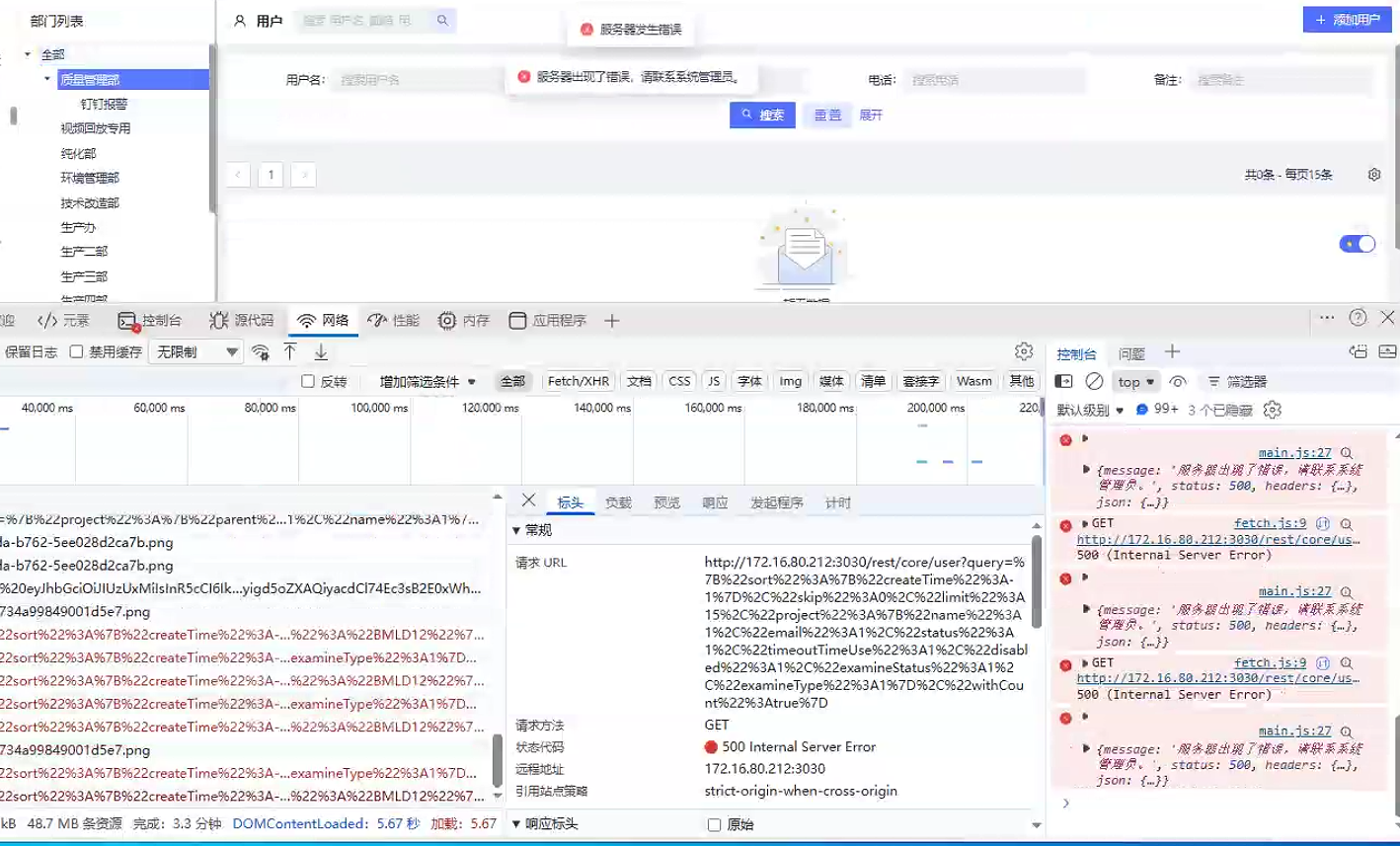The image size is (1400, 846).
Task: Click the import HAR up-arrow icon
Action: [x=290, y=352]
